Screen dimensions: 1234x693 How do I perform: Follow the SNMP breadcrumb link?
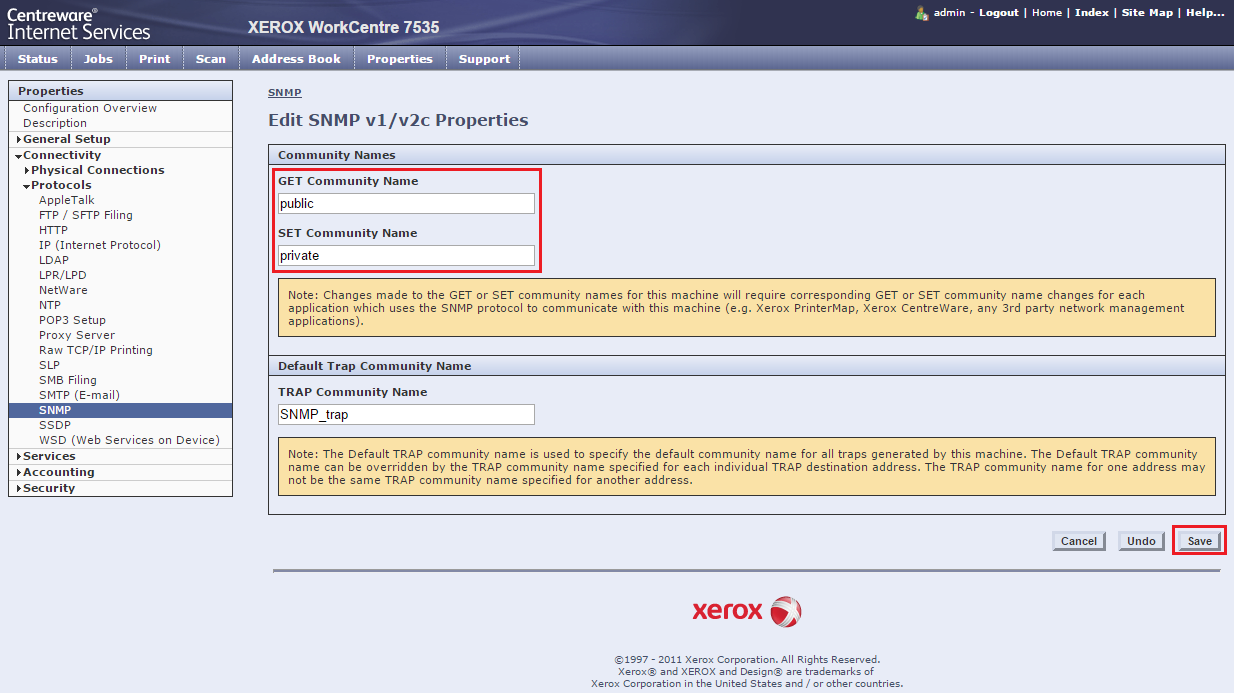pyautogui.click(x=284, y=93)
